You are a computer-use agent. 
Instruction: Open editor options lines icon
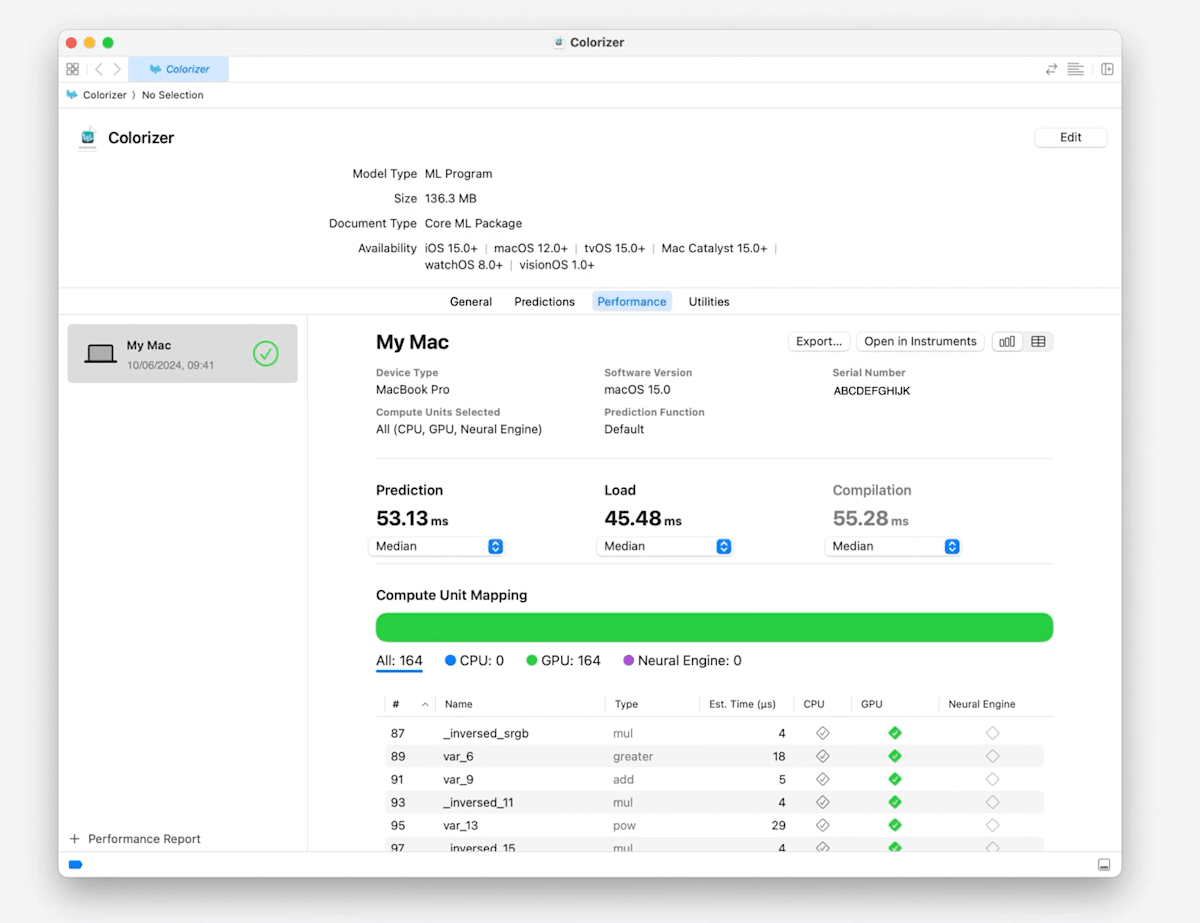(1076, 69)
